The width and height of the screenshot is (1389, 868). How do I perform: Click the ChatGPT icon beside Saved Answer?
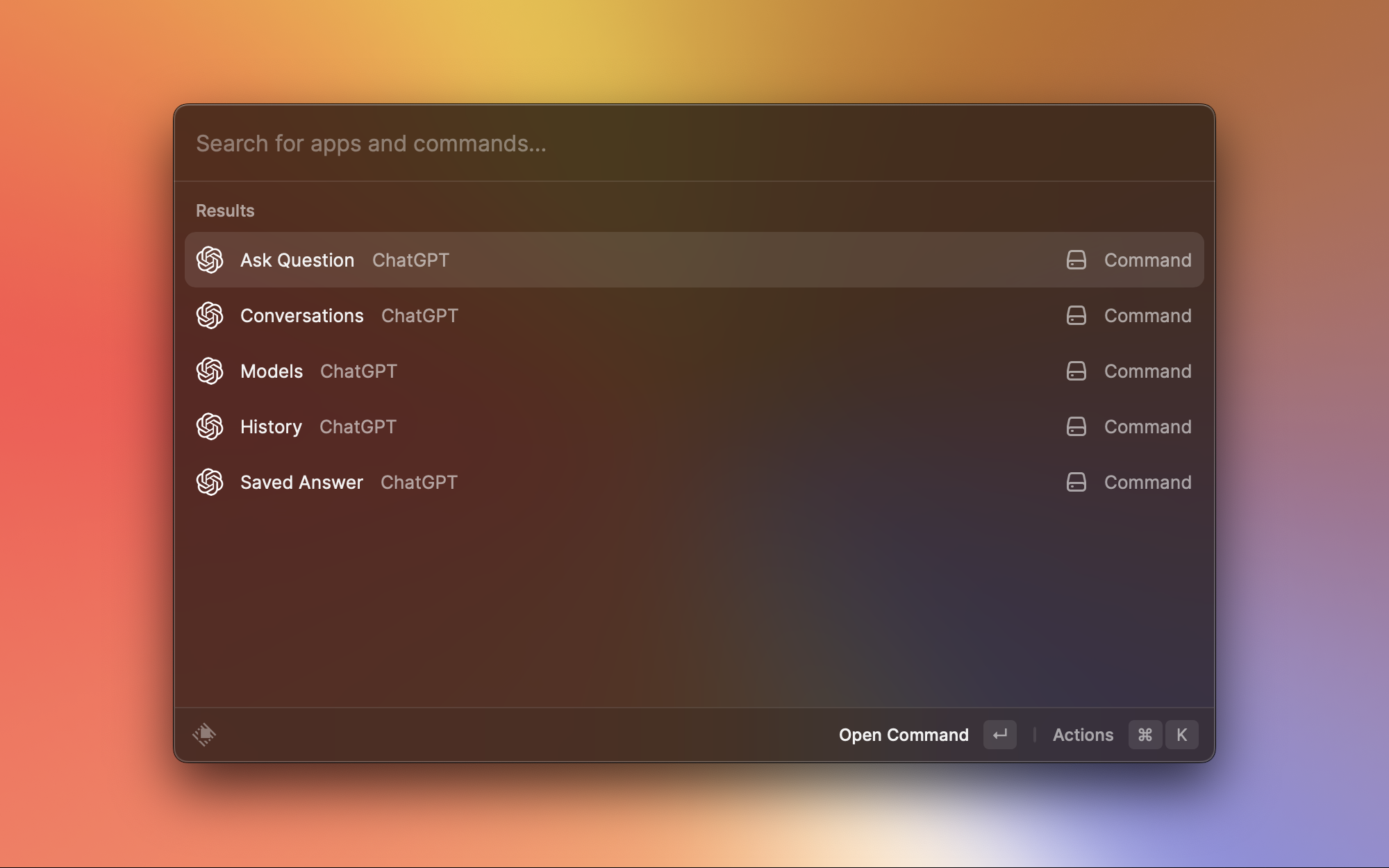click(210, 482)
